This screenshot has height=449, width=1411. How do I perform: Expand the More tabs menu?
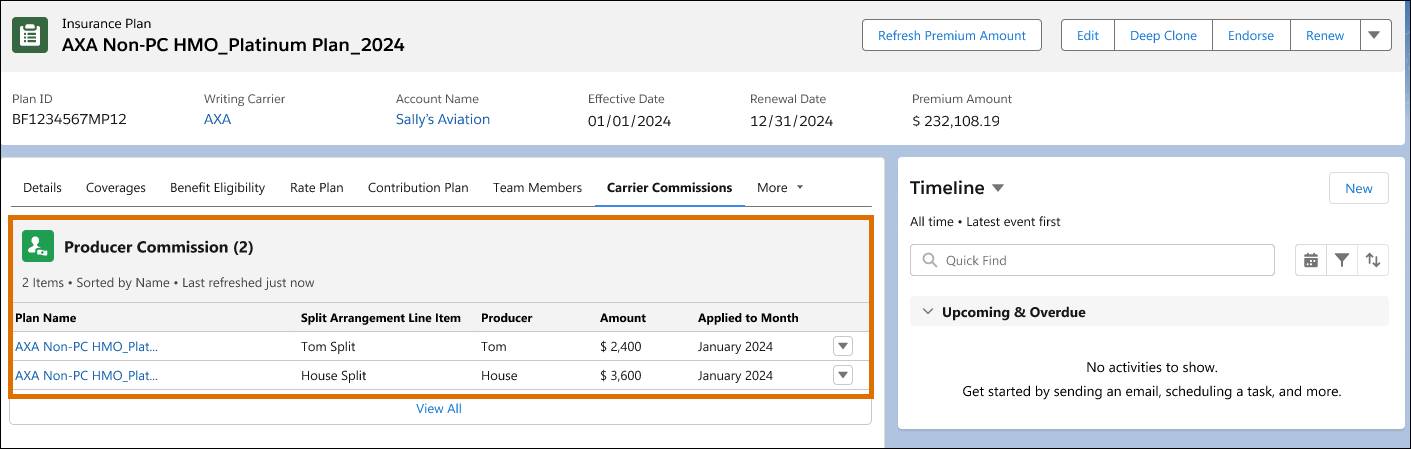[780, 187]
